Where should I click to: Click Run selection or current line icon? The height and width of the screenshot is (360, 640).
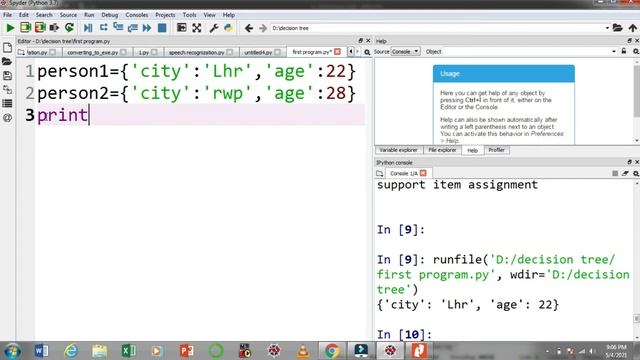54,28
